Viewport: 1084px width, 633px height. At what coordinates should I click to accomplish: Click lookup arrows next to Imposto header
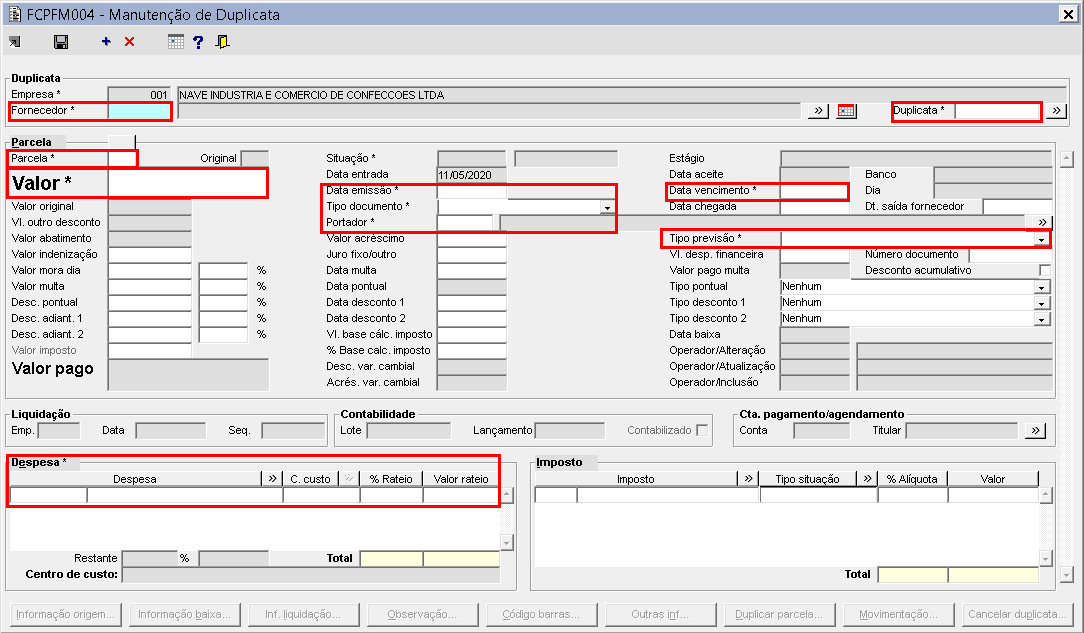(748, 478)
